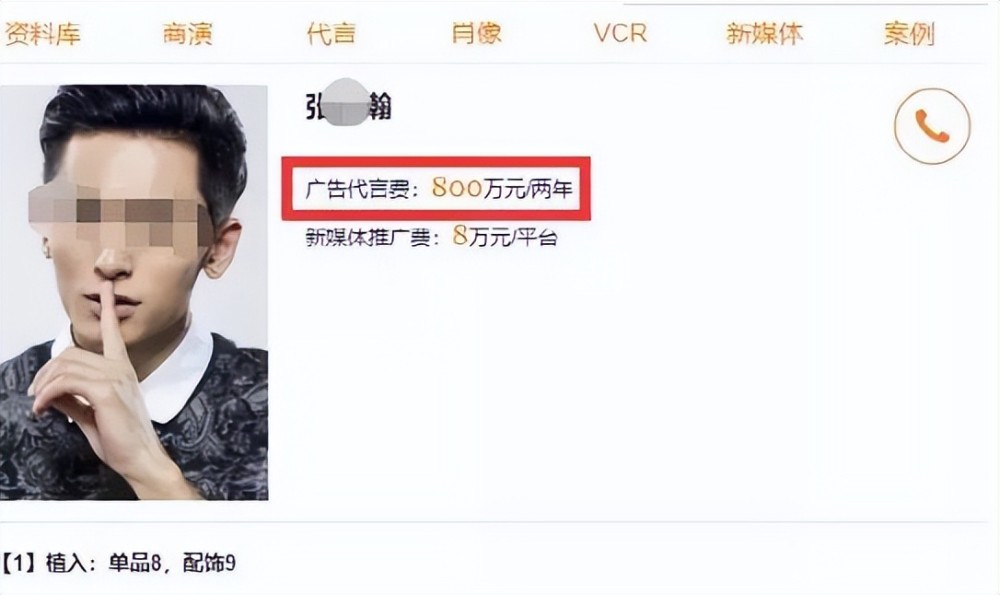The image size is (1000, 595).
Task: Click the 单品8 text
Action: [135, 563]
